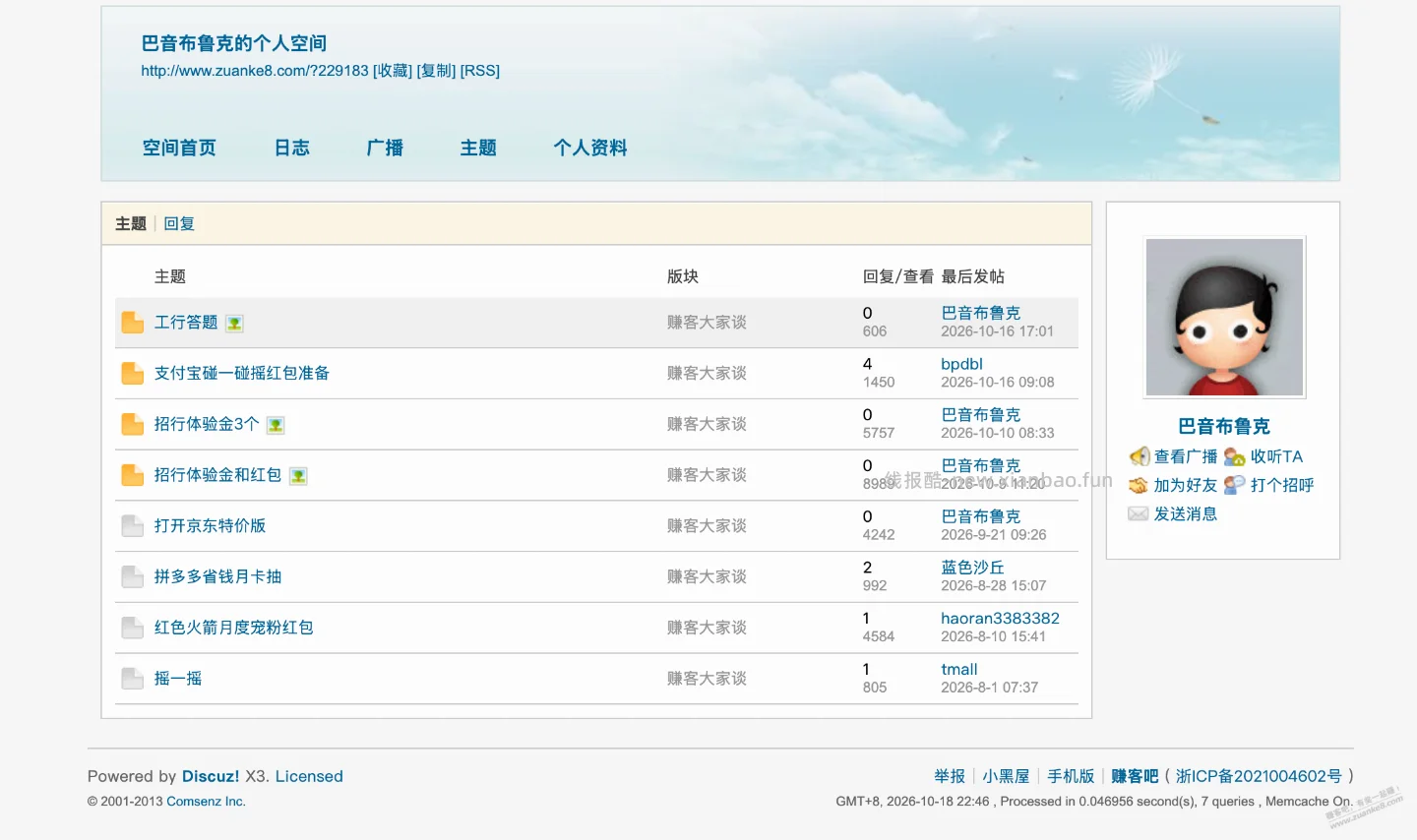This screenshot has width=1417, height=840.
Task: Click the megaphone icon for 查看广播
Action: click(1140, 456)
